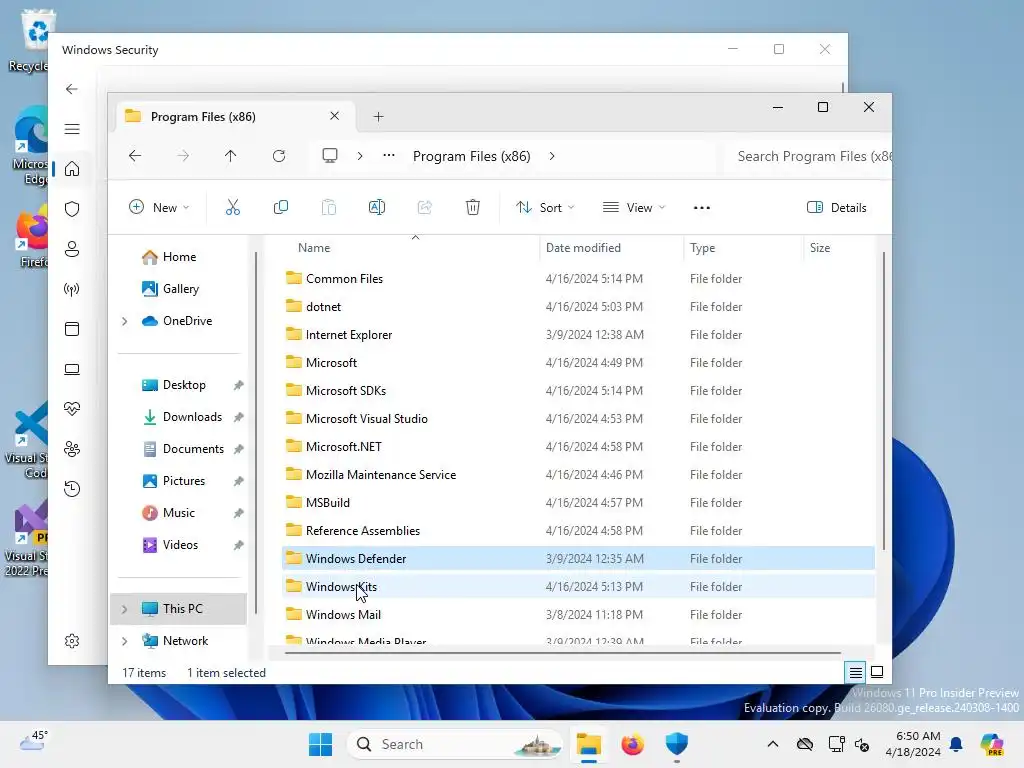Toggle the Details pane button
This screenshot has width=1024, height=768.
(x=837, y=208)
